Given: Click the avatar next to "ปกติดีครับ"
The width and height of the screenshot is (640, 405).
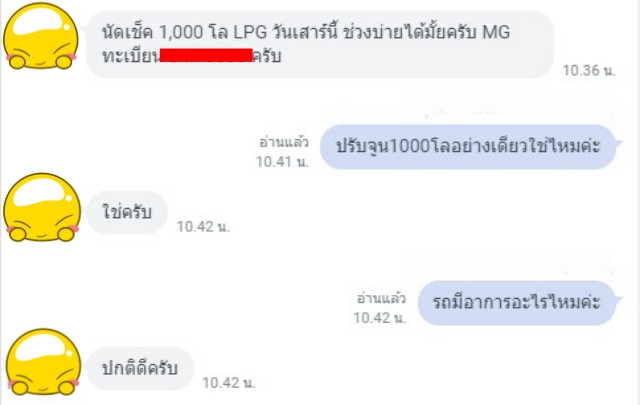Looking at the screenshot, I should coord(42,363).
